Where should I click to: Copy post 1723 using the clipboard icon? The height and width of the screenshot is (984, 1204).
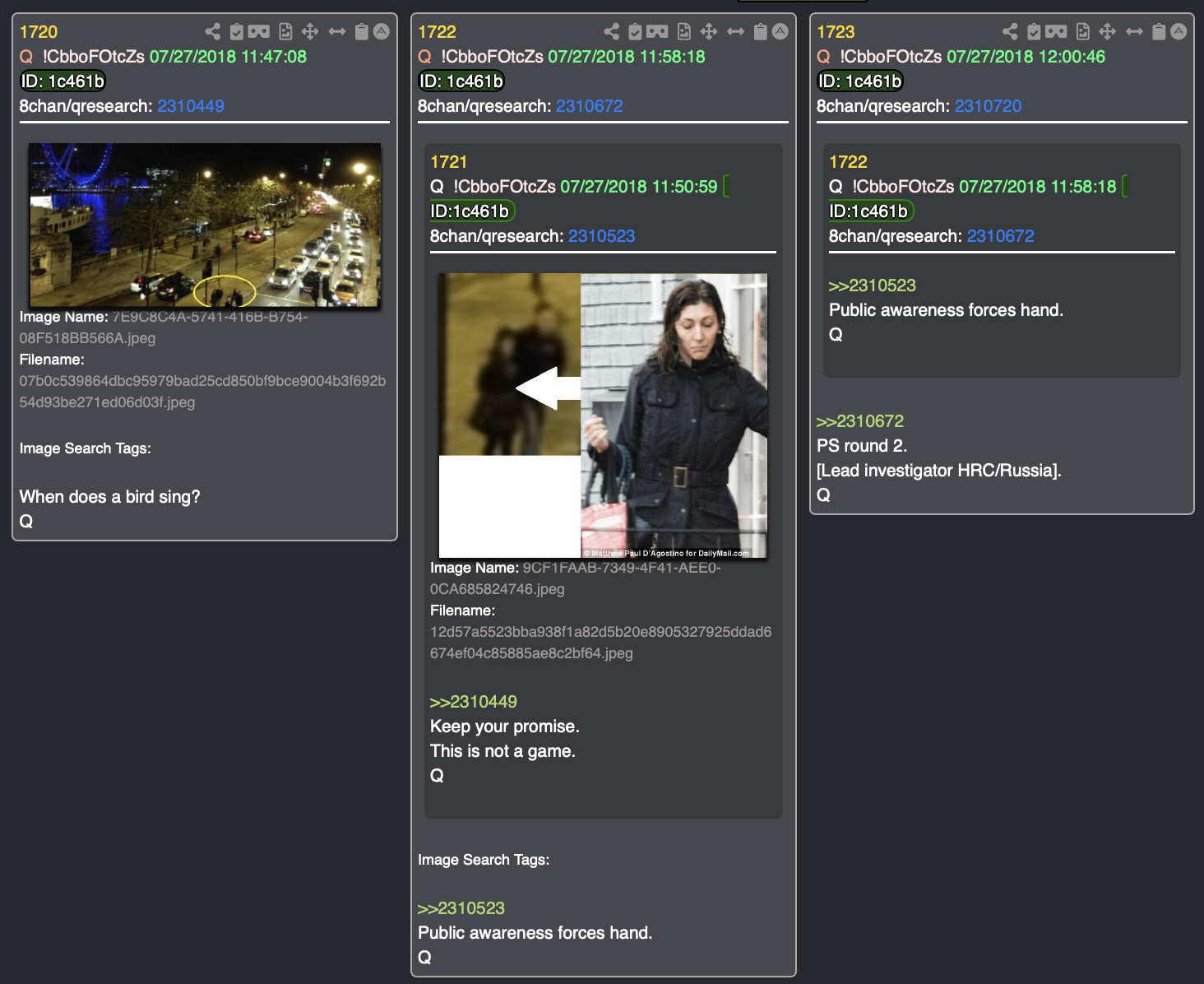[1159, 32]
